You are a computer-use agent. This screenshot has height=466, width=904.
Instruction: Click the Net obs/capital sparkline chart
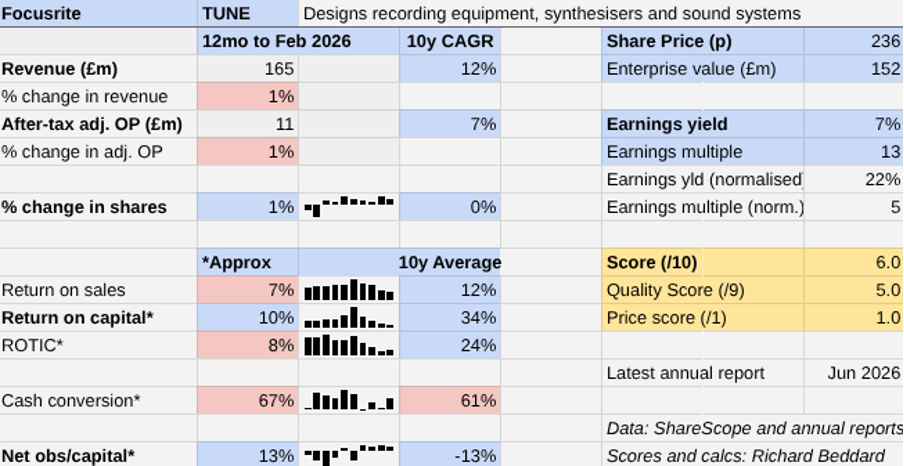point(349,455)
